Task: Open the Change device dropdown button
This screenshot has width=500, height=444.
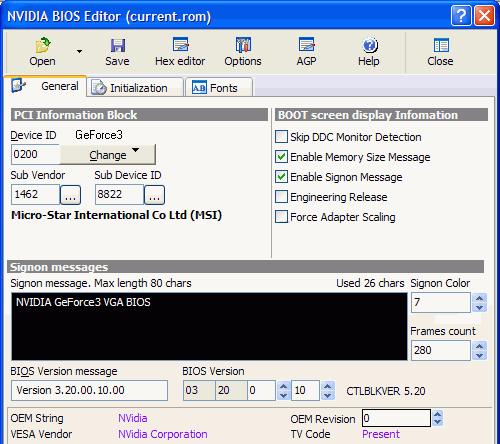Action: [108, 154]
